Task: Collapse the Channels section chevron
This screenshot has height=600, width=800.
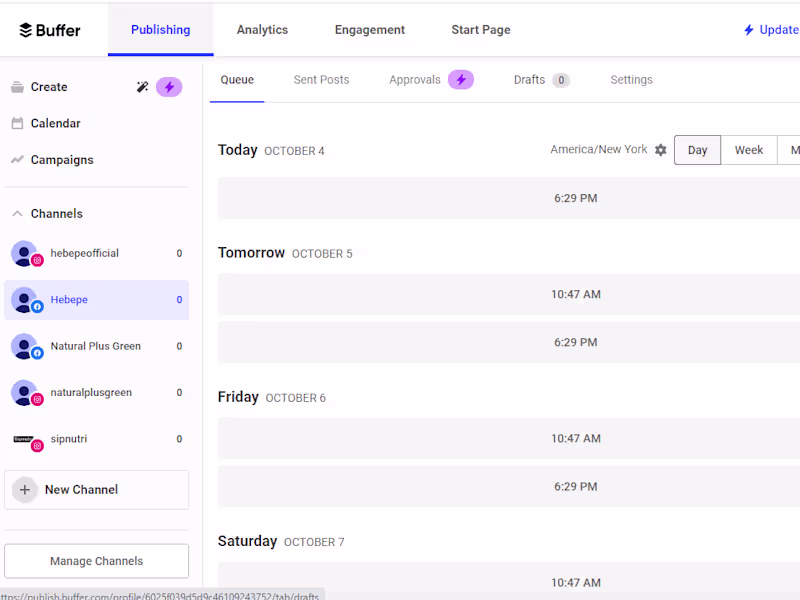Action: 17,214
